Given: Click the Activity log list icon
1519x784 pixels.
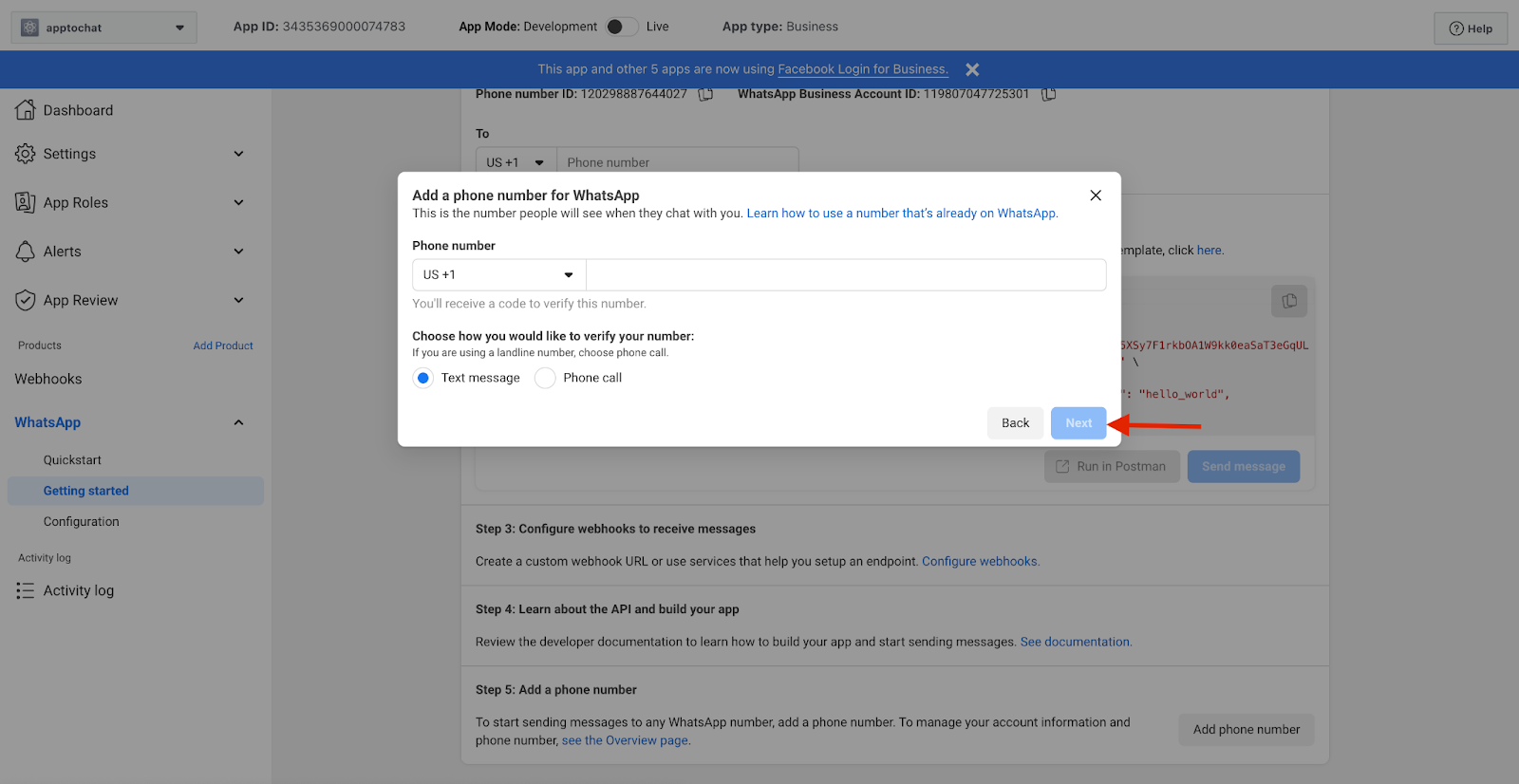Looking at the screenshot, I should [25, 590].
